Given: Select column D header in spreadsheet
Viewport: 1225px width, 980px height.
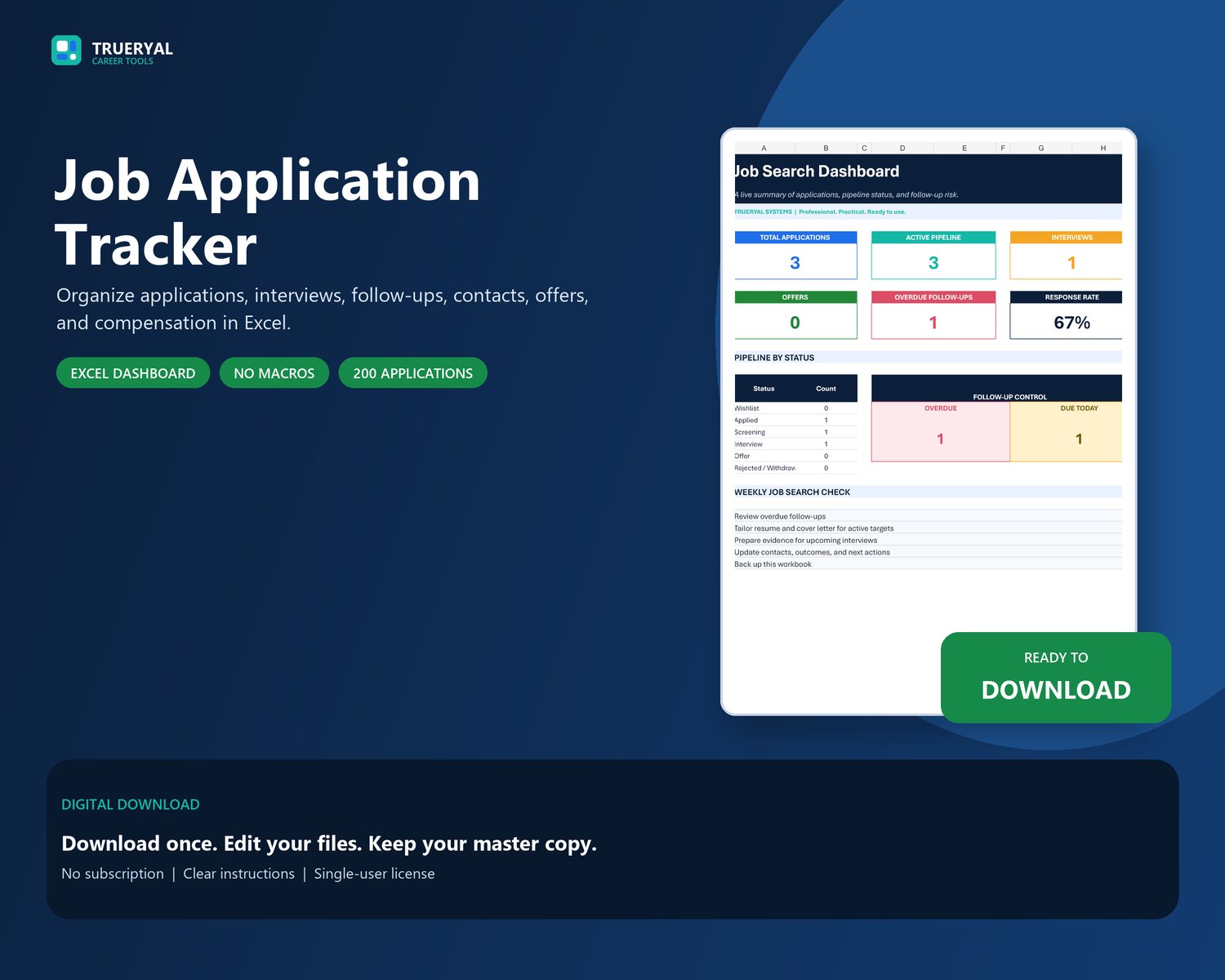Looking at the screenshot, I should 902,148.
